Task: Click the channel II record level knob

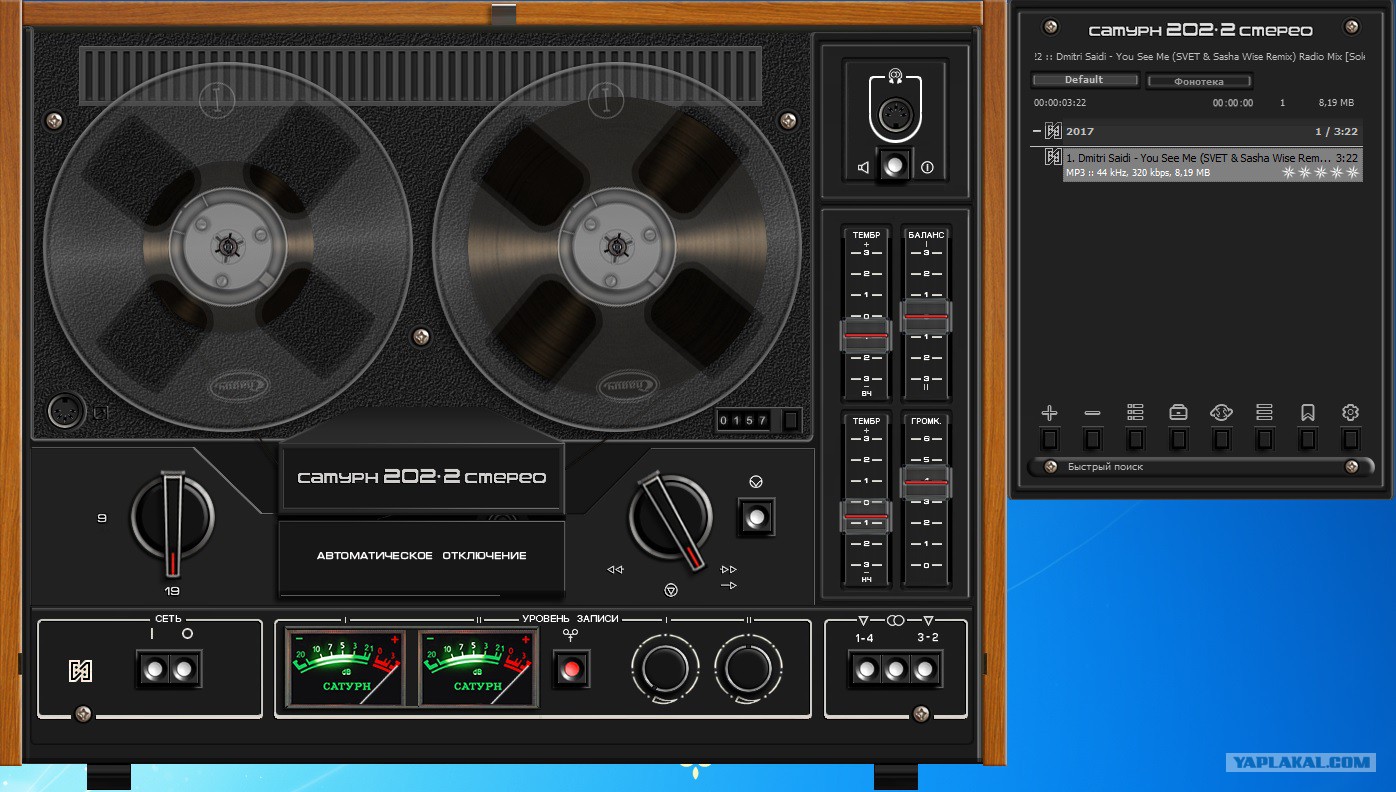Action: [749, 669]
